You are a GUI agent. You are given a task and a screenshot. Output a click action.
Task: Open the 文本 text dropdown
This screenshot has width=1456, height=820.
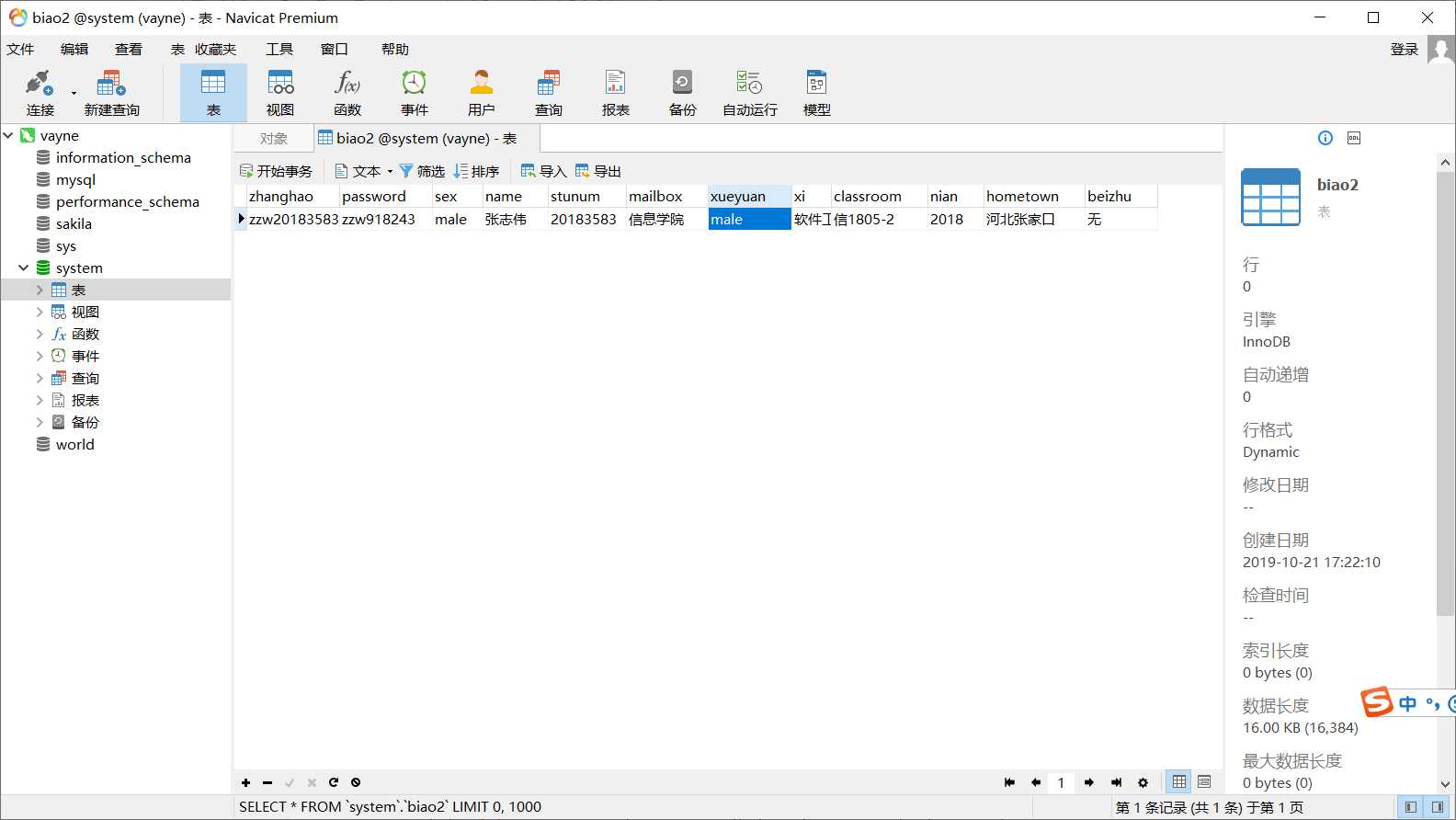click(x=364, y=171)
